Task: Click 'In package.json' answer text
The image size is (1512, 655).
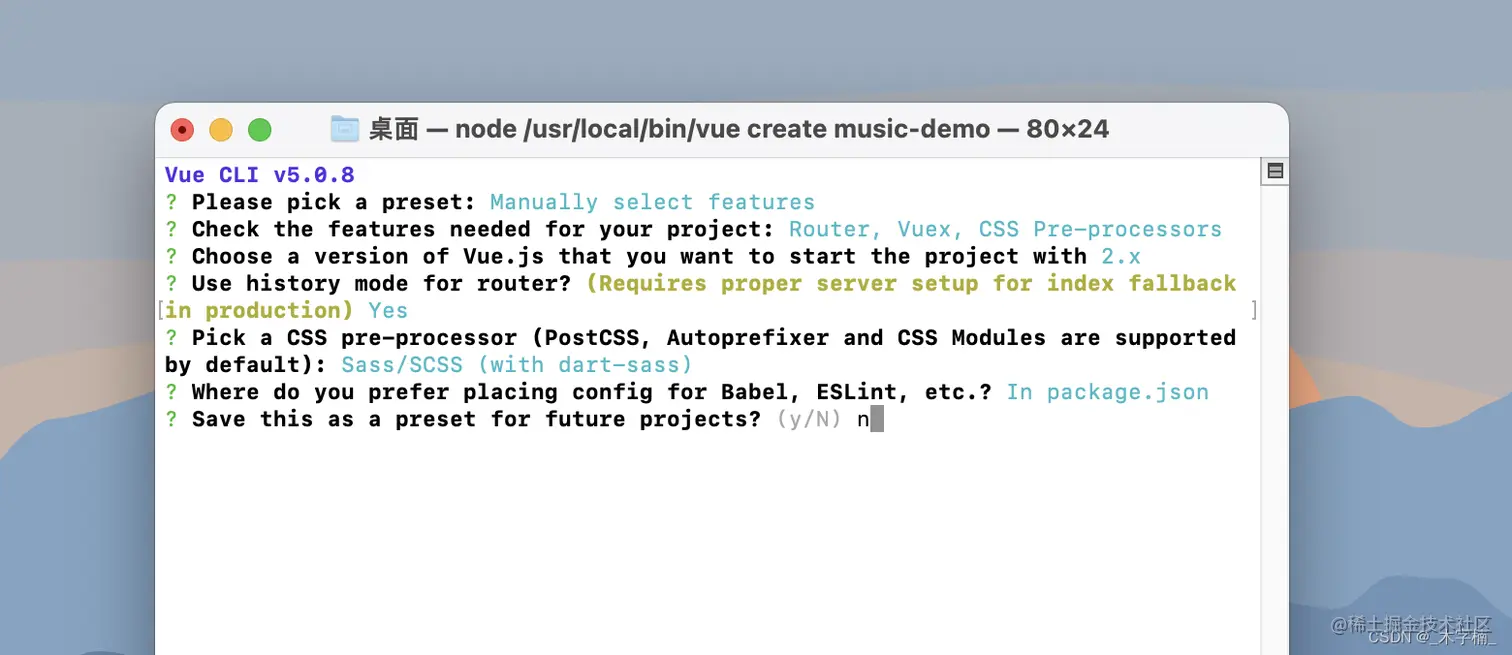Action: (x=1107, y=392)
